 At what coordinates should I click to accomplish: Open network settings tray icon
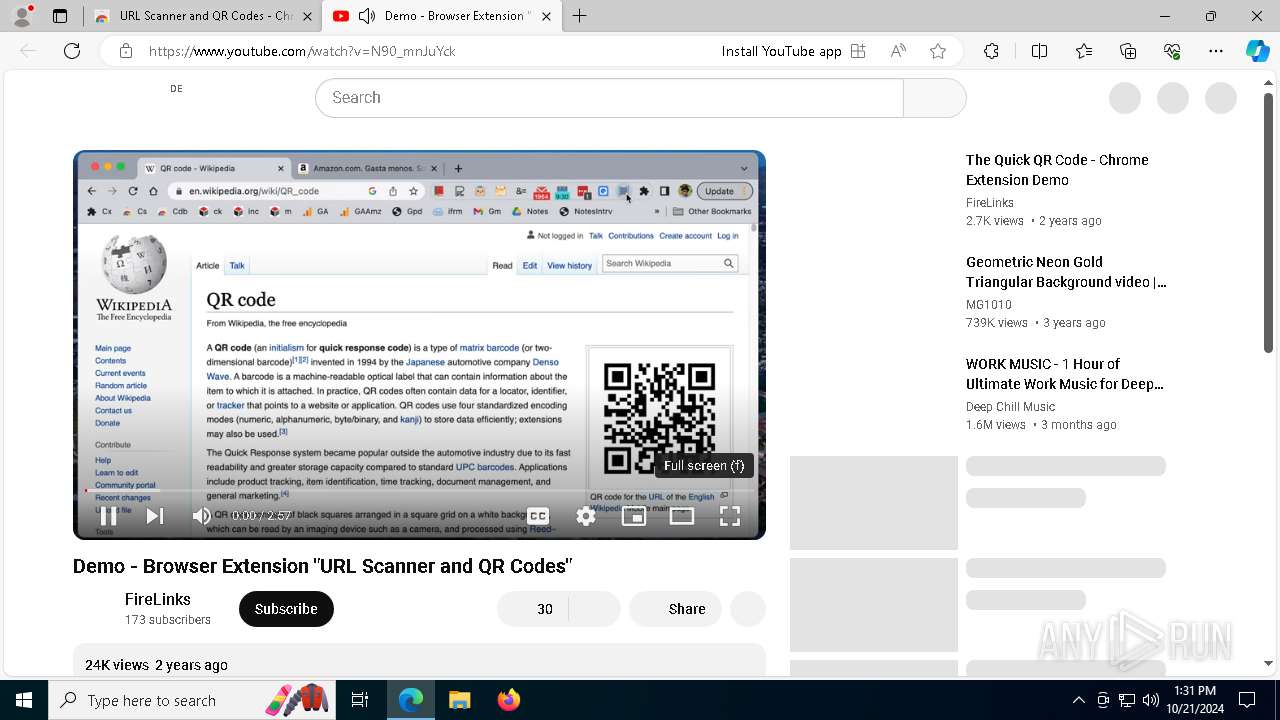(1127, 700)
